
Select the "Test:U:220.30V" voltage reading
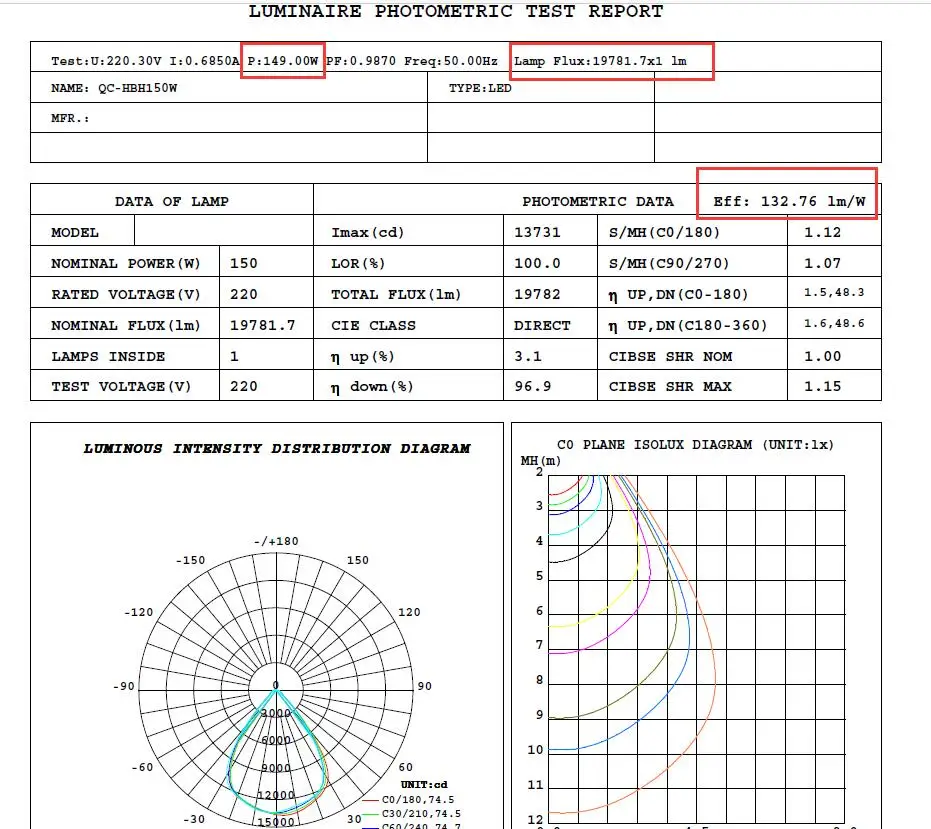tap(106, 61)
